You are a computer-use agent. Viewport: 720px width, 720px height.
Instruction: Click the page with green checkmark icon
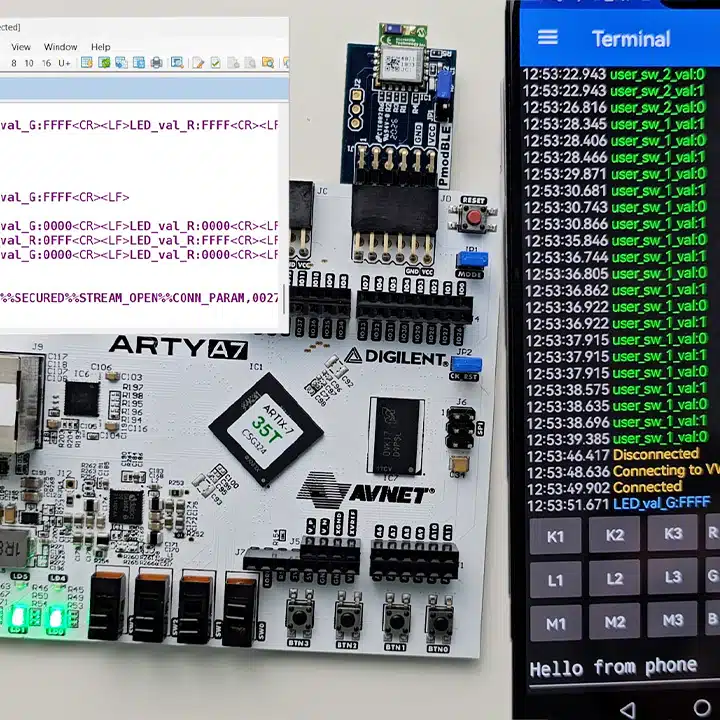(215, 63)
